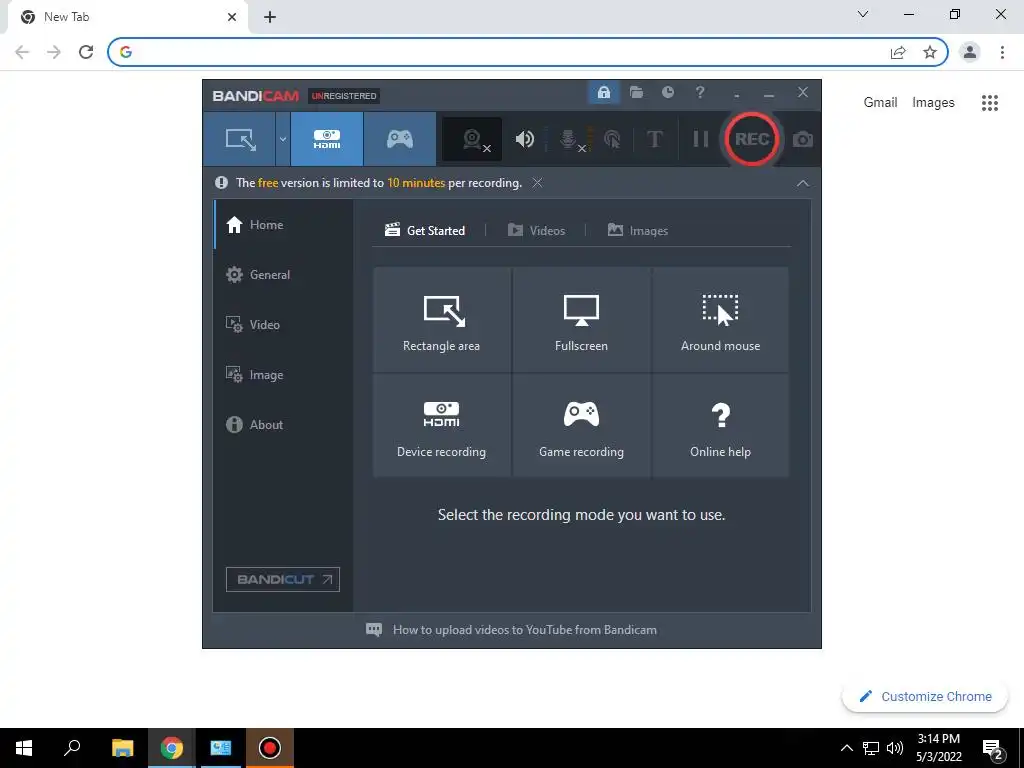Open the About section in sidebar

pos(282,424)
